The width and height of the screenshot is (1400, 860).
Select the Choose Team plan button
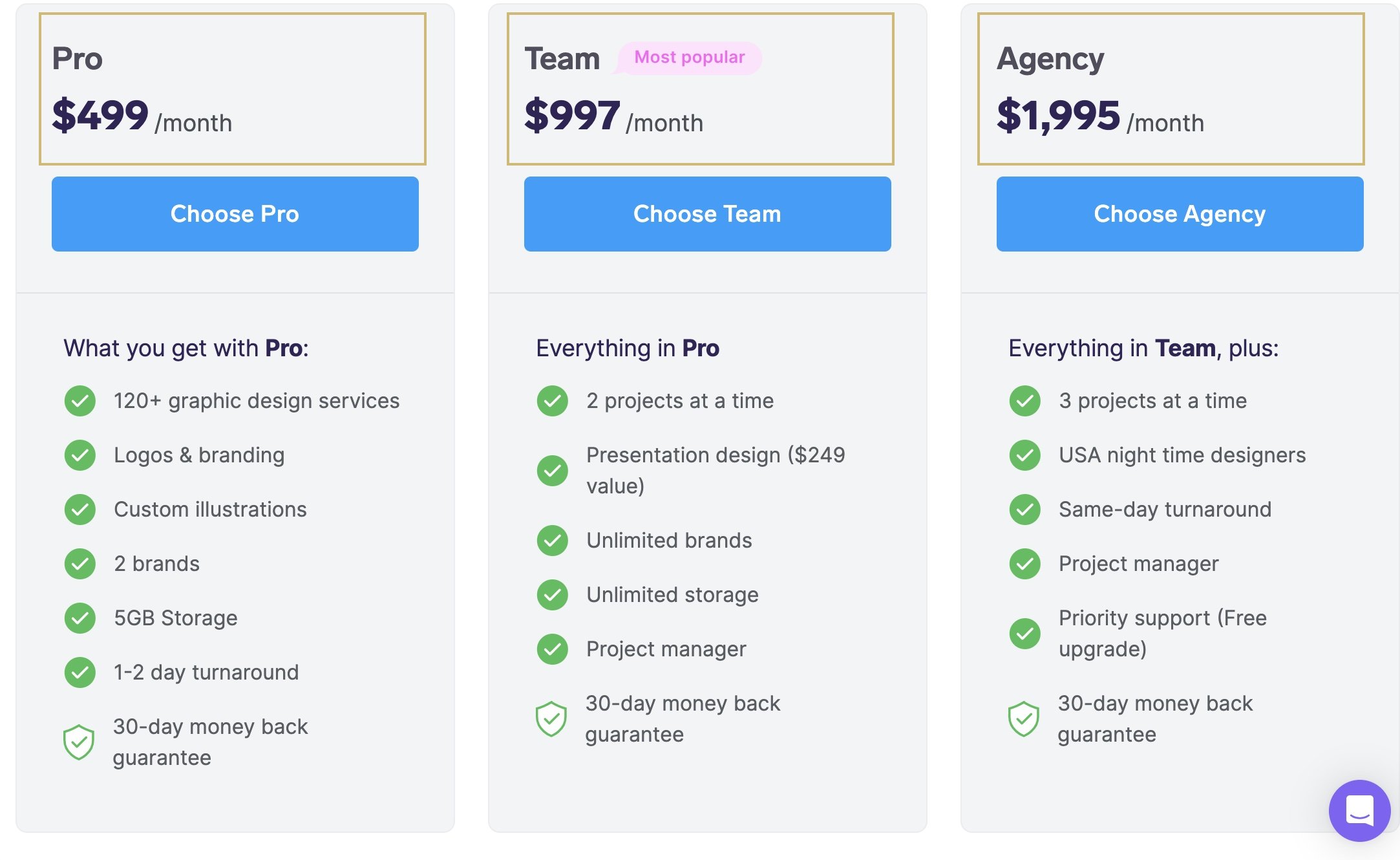click(x=707, y=214)
